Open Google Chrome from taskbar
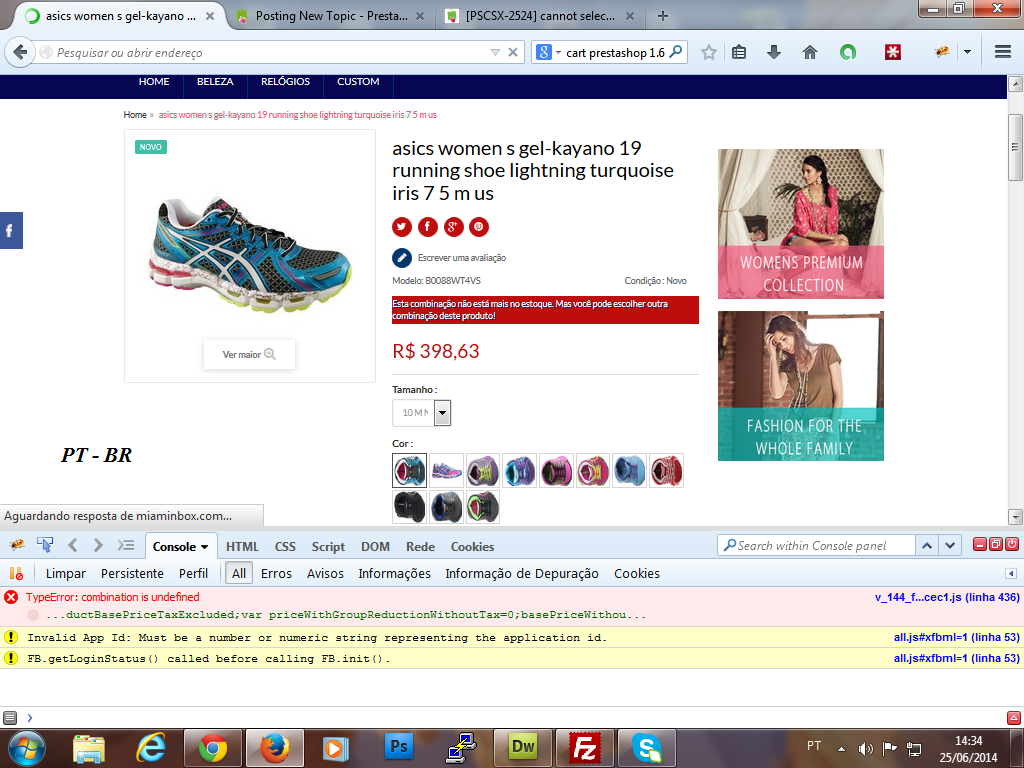1024x768 pixels. [213, 748]
